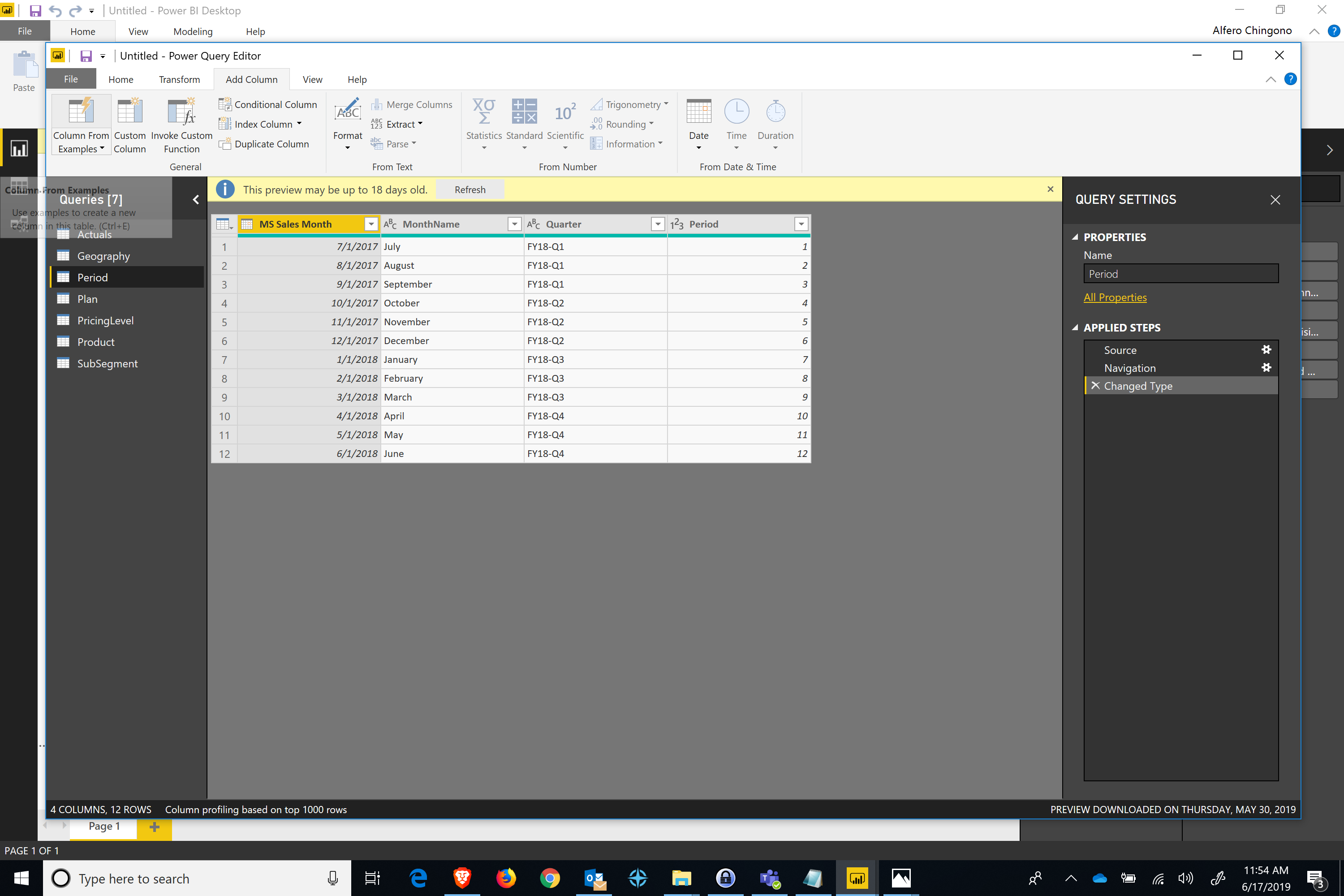
Task: Collapse the Applied Steps section
Action: click(x=1075, y=327)
